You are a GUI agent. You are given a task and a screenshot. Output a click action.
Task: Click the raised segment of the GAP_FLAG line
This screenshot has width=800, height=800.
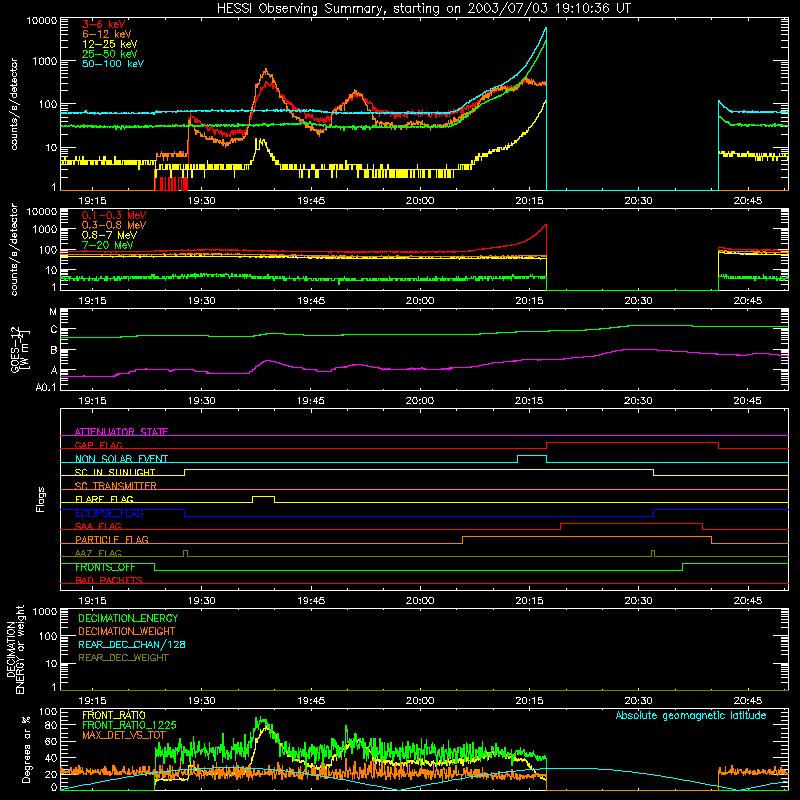pos(633,443)
